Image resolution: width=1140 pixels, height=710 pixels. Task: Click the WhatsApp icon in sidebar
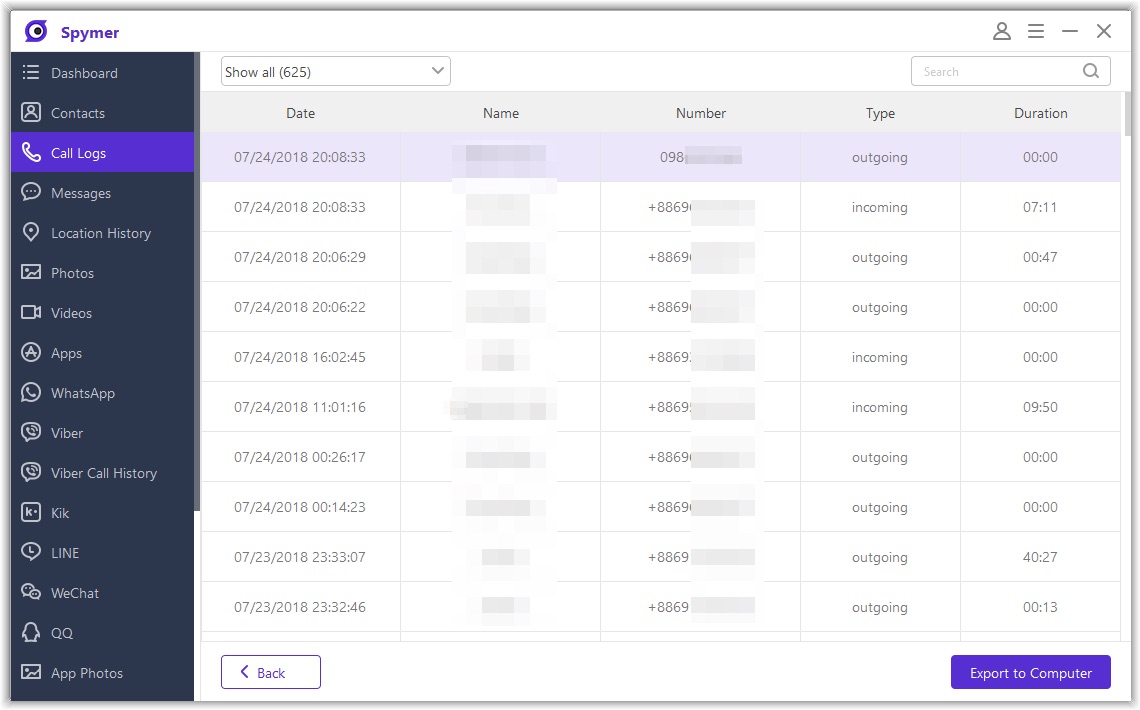31,392
